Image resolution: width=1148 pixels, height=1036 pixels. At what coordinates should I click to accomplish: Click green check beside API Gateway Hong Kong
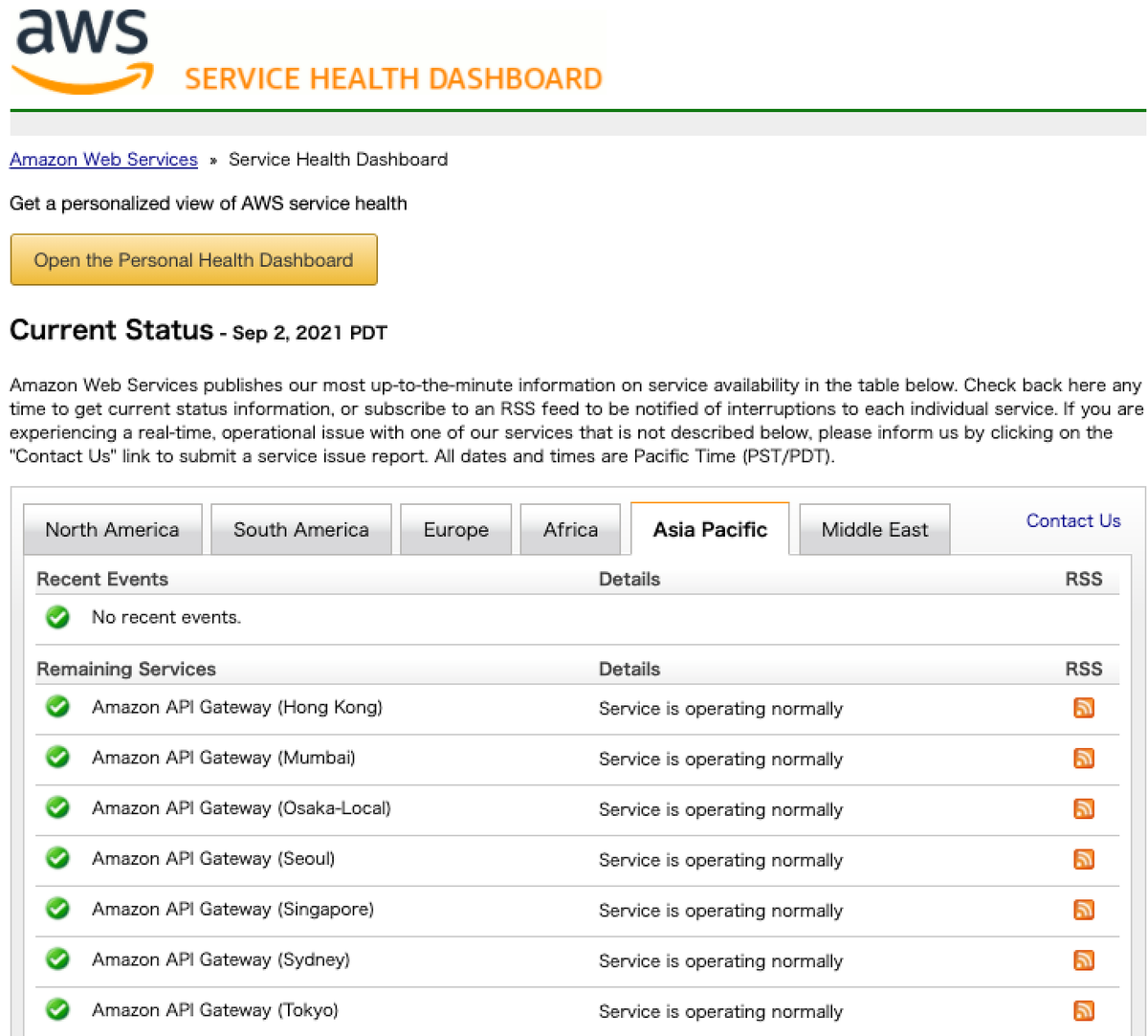pos(57,708)
